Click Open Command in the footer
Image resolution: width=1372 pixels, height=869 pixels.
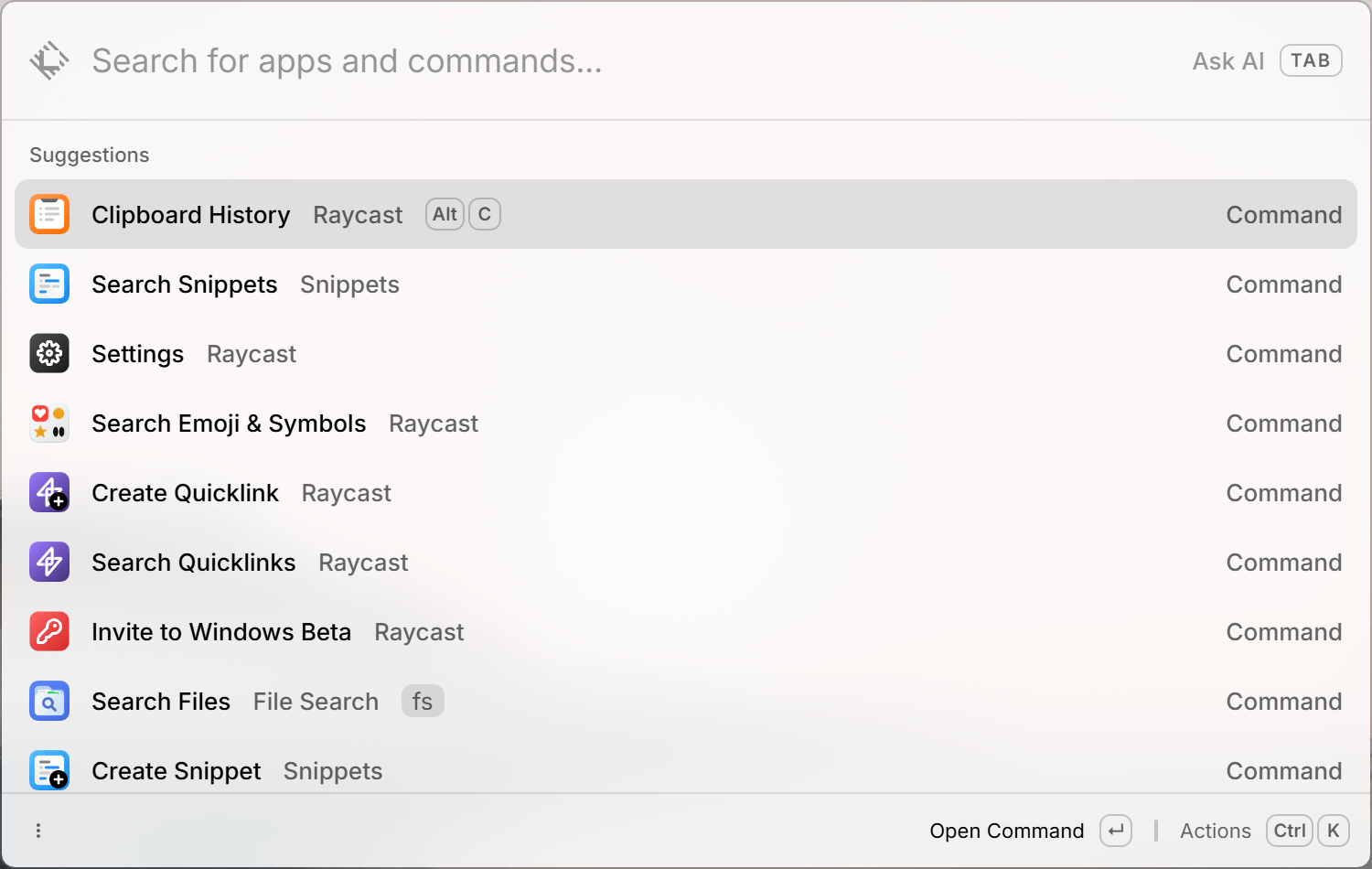pyautogui.click(x=1006, y=831)
